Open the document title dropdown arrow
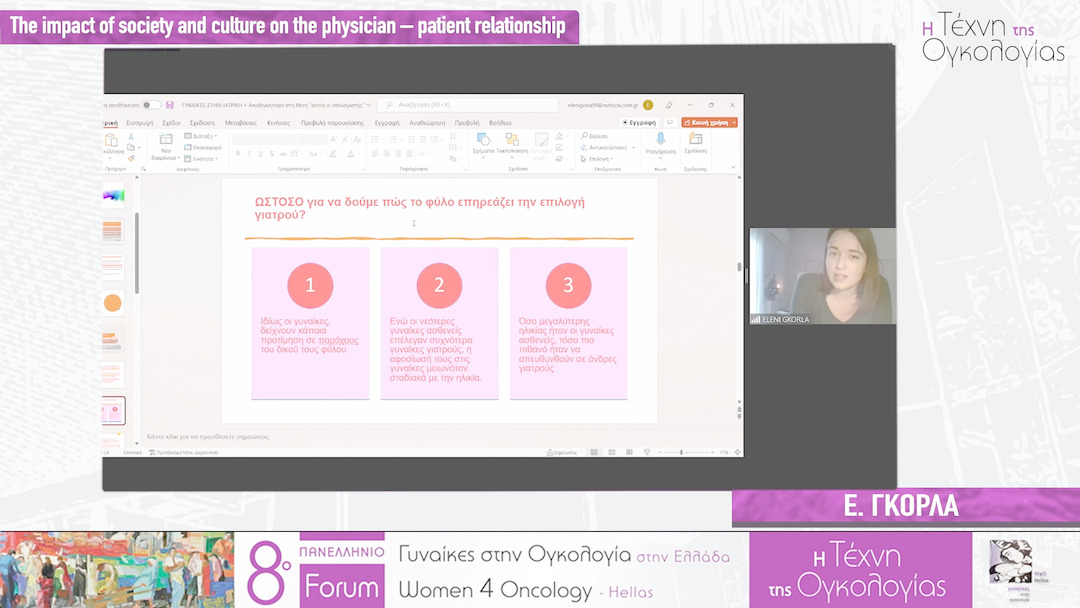 [369, 105]
